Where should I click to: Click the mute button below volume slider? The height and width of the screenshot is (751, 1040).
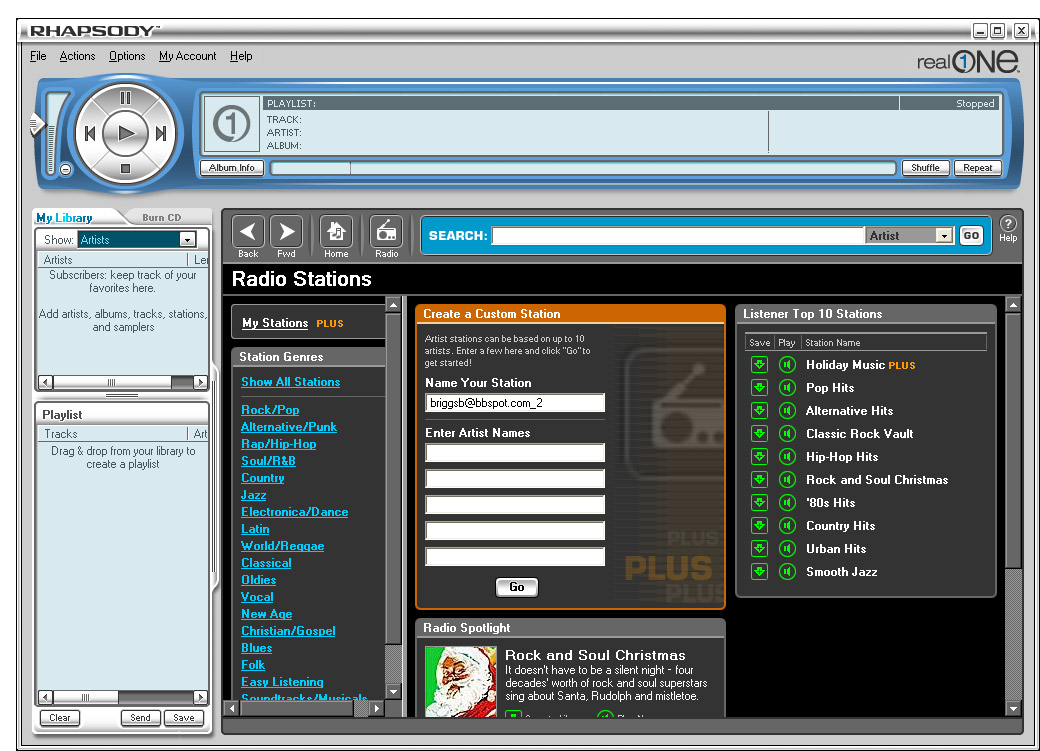(66, 169)
